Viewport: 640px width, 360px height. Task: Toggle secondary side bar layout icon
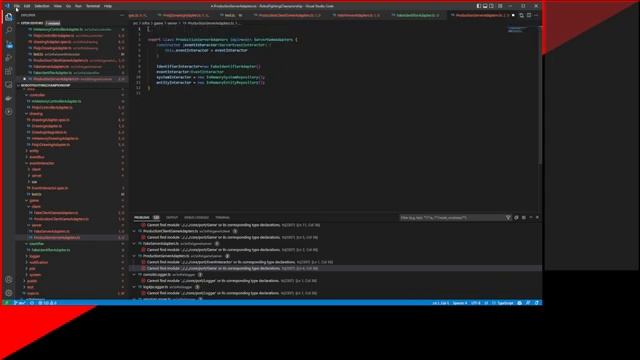[491, 6]
